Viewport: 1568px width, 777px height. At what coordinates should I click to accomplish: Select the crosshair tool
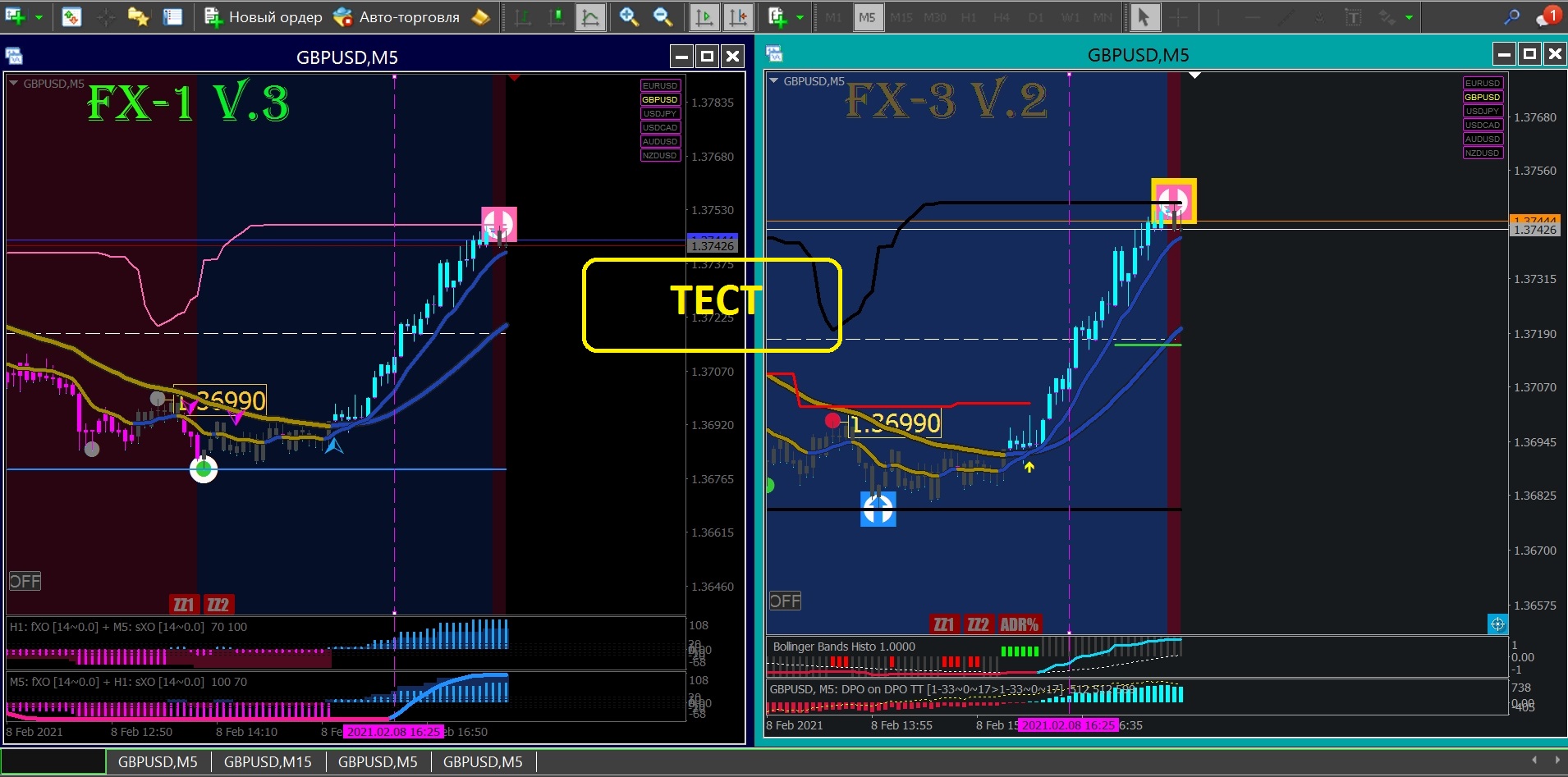[x=1178, y=16]
